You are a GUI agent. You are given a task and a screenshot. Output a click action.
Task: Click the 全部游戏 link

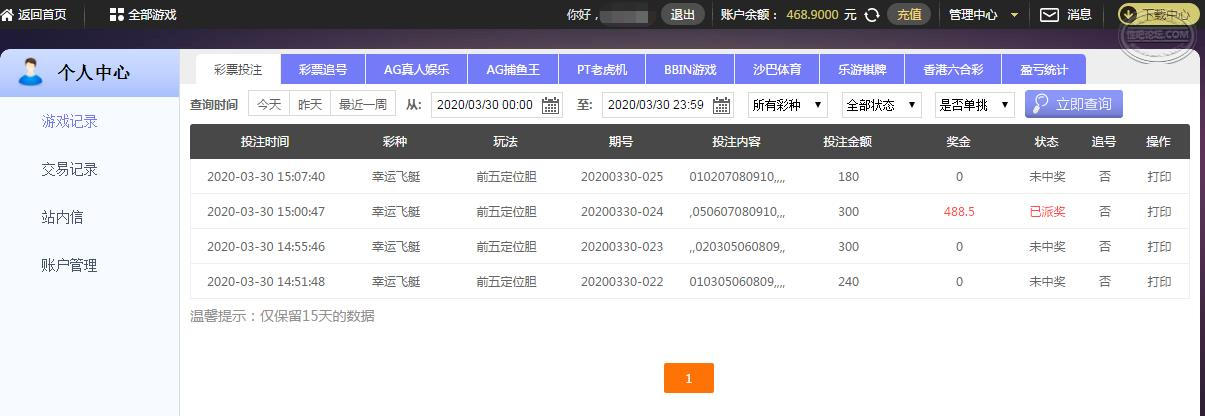coord(152,15)
